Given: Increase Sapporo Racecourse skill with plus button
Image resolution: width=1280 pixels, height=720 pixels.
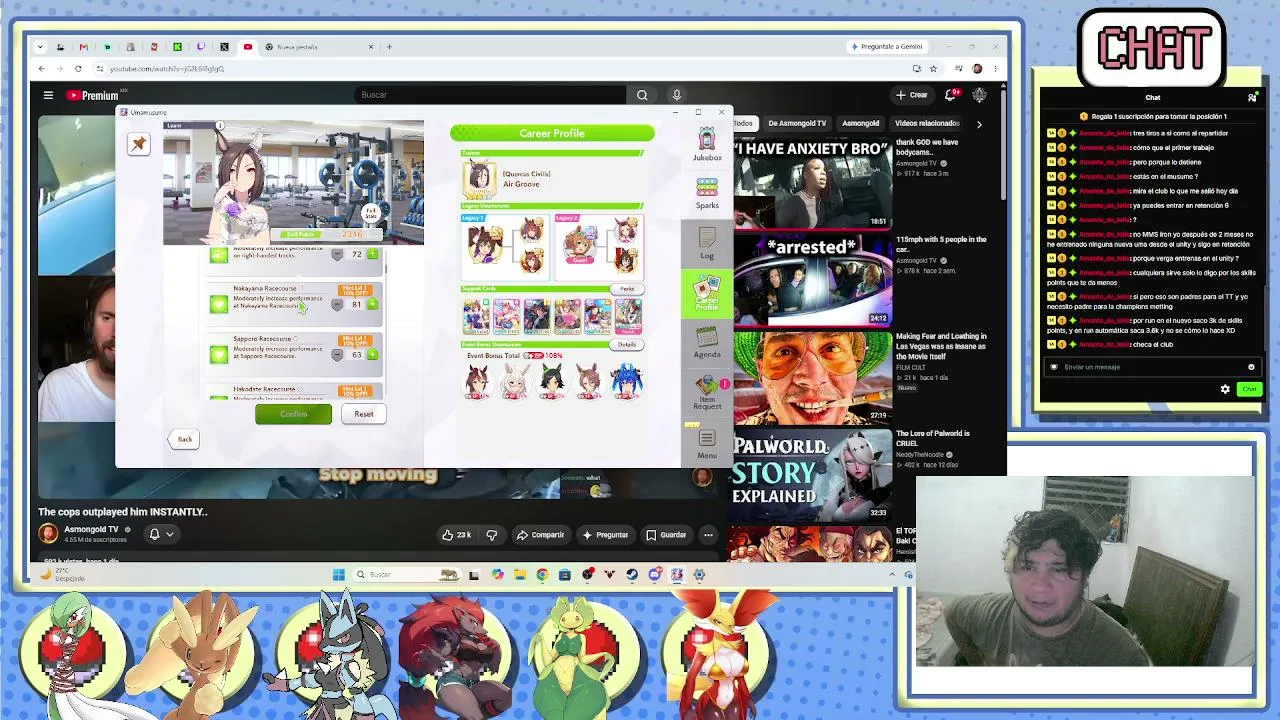Looking at the screenshot, I should (x=373, y=354).
